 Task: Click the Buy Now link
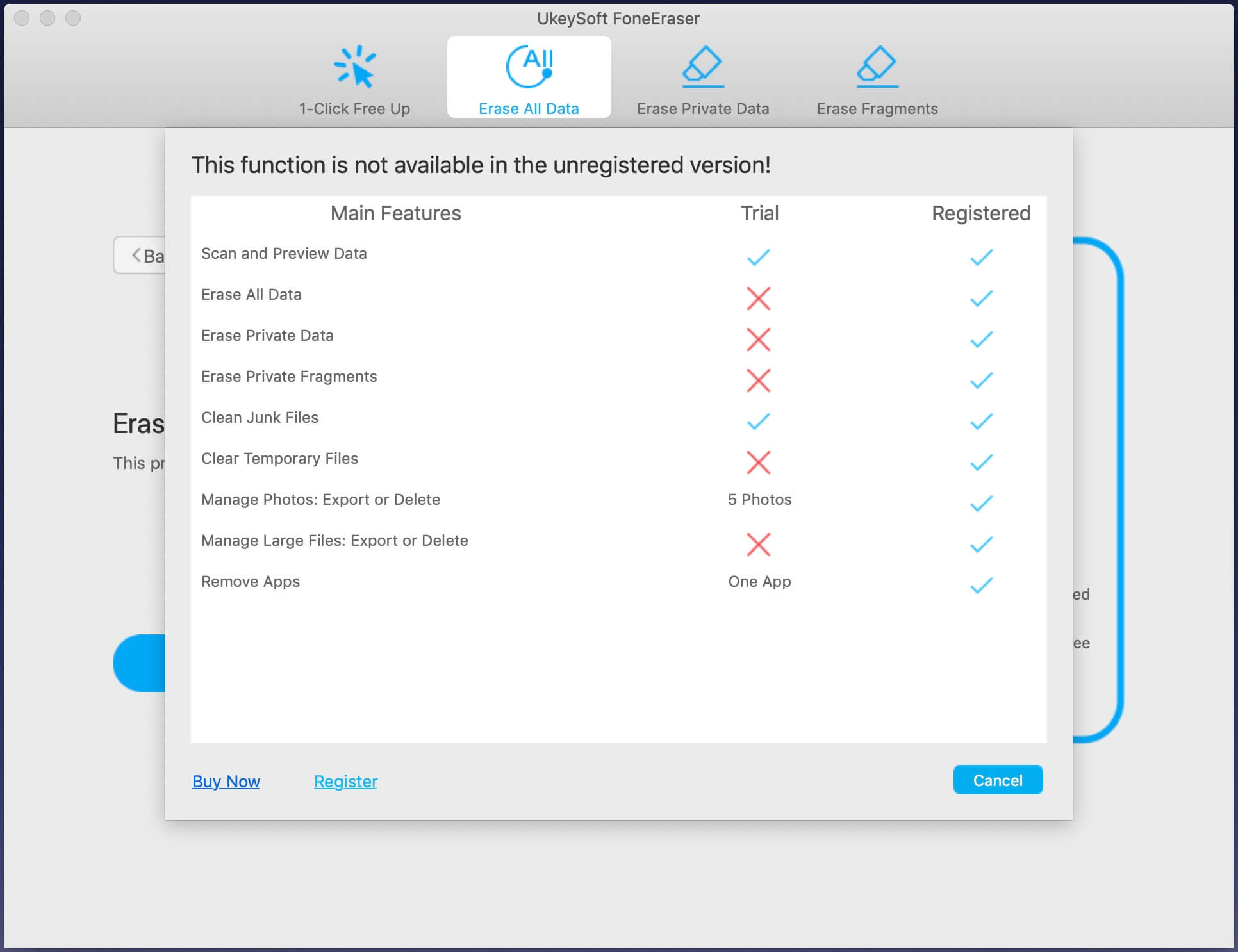226,780
